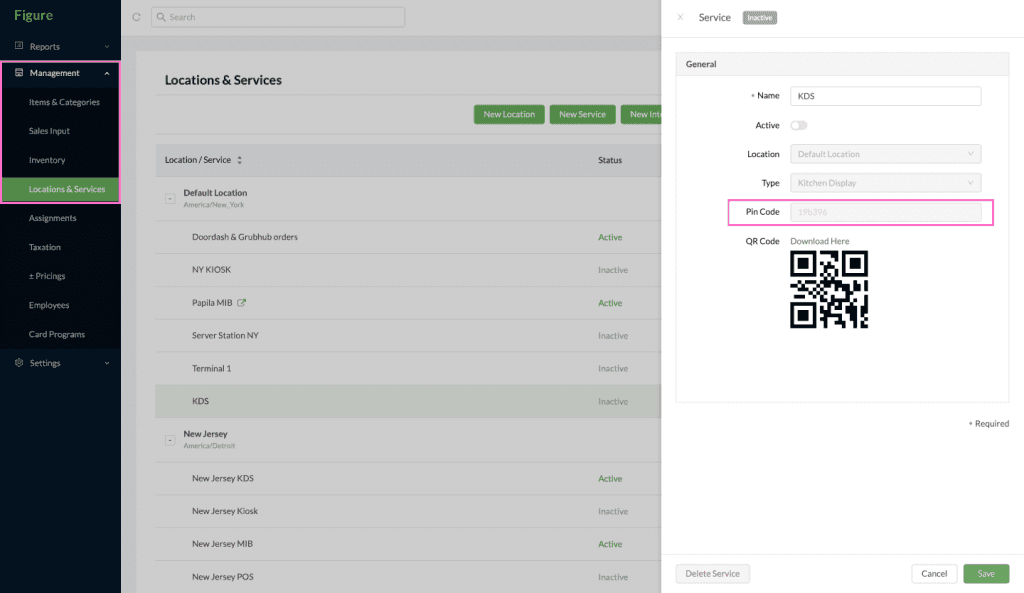This screenshot has width=1024, height=593.
Task: Collapse the Default Location group
Action: 170,199
